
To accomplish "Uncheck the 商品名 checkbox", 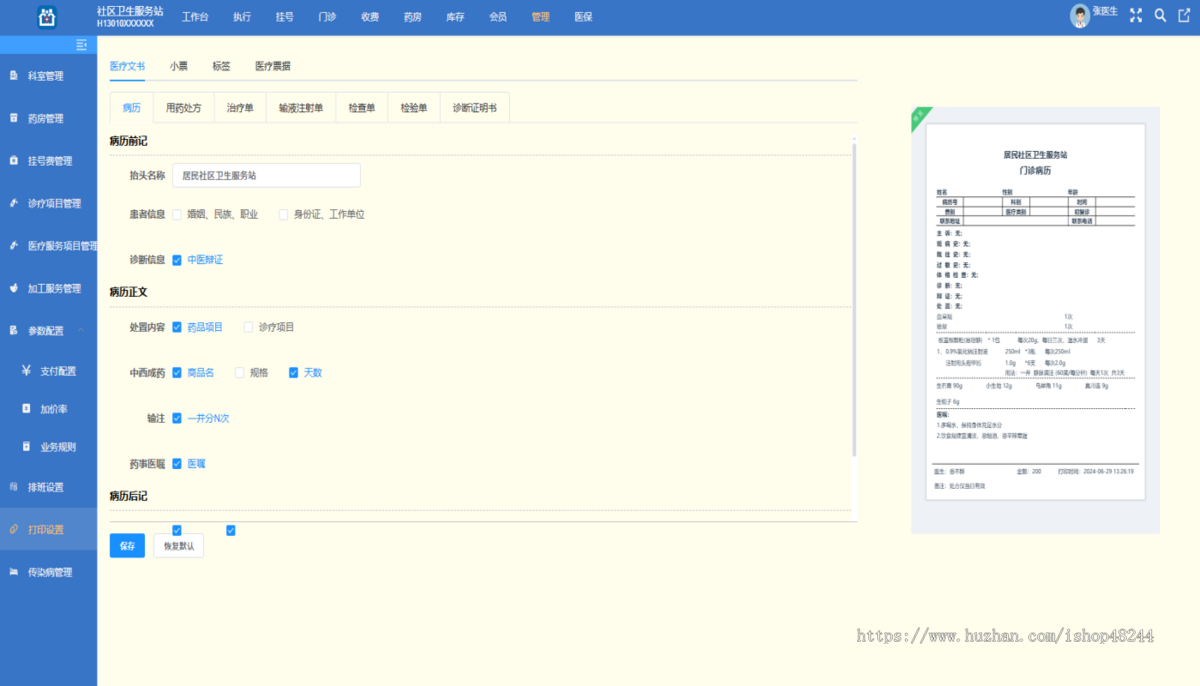I will (177, 373).
